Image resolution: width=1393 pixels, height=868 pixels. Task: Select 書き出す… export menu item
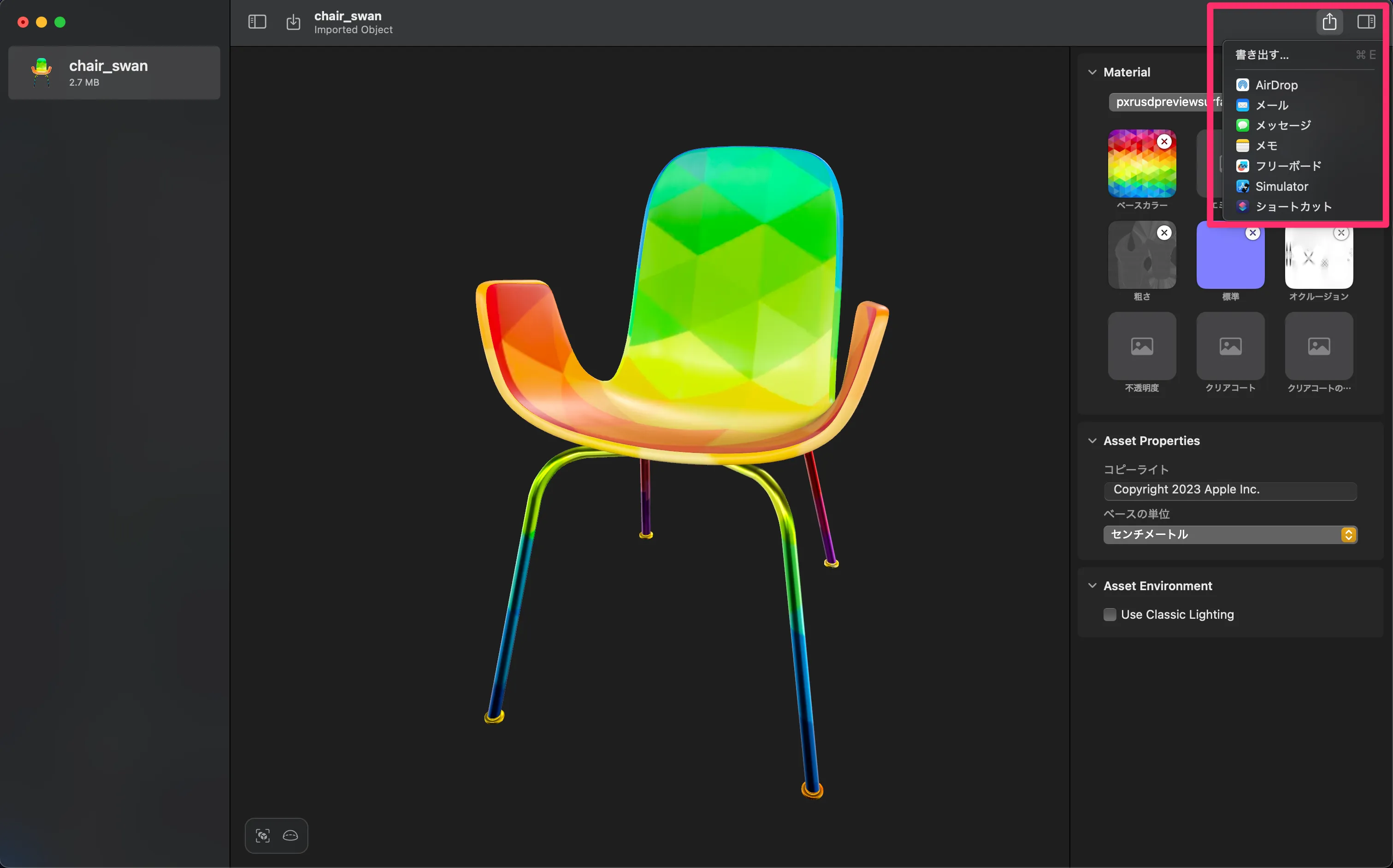pos(1262,54)
